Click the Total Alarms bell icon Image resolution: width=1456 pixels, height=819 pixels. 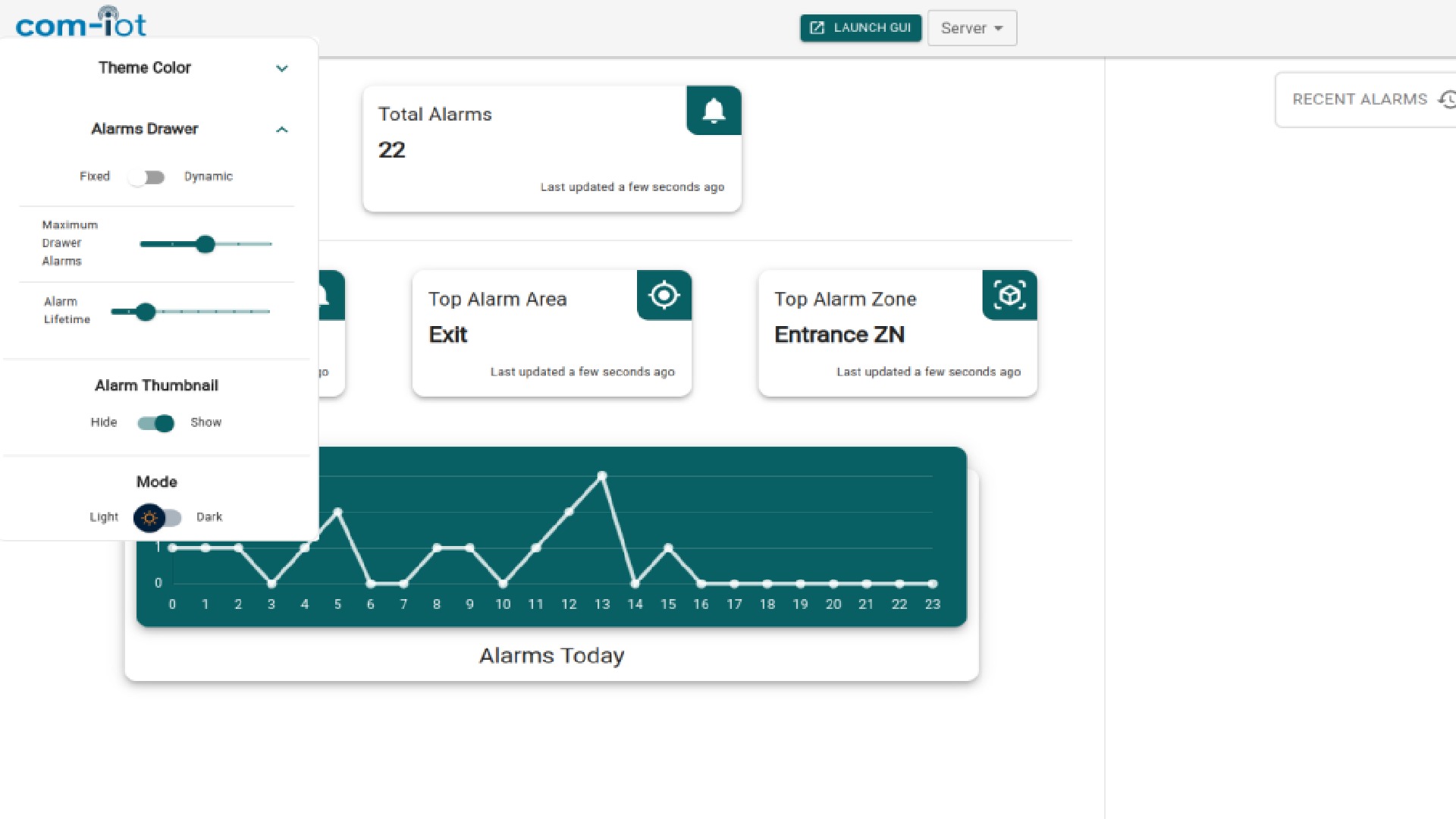click(714, 111)
